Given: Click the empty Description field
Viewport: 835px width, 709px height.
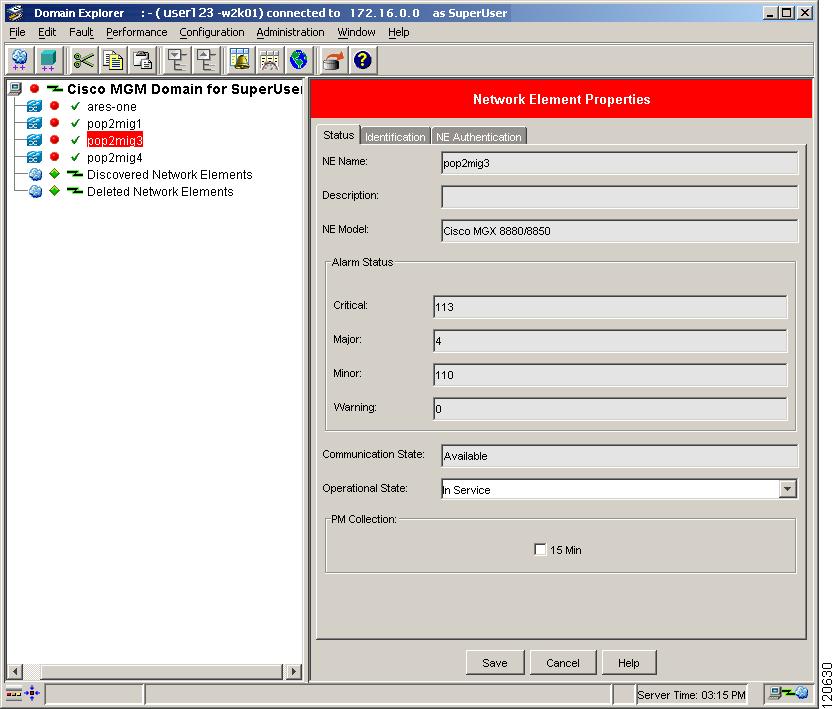Looking at the screenshot, I should [x=620, y=197].
